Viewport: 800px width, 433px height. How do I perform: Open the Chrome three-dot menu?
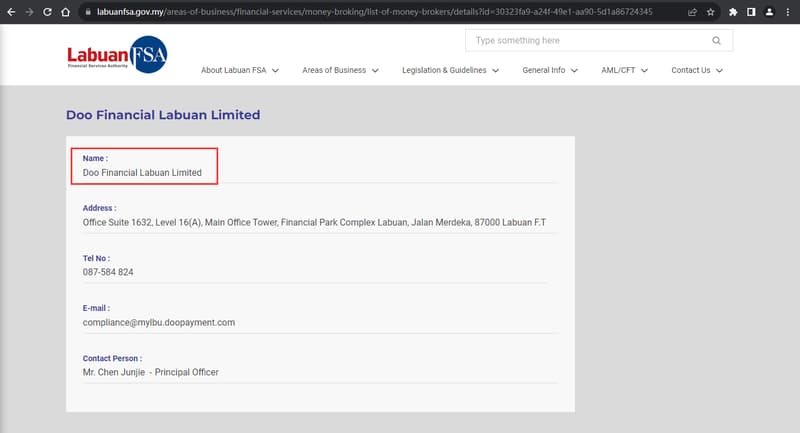pos(787,12)
